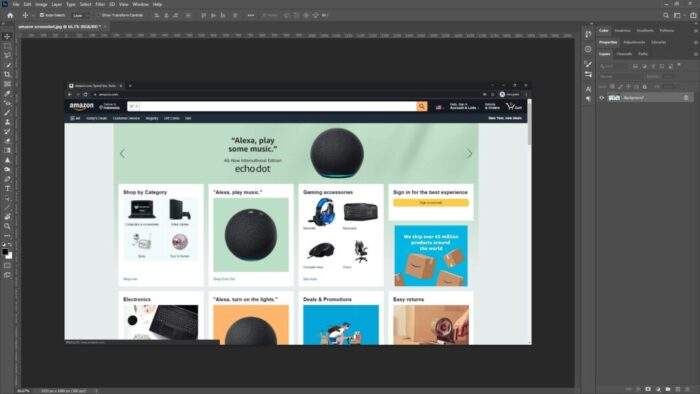Select the Brush tool

pyautogui.click(x=7, y=112)
